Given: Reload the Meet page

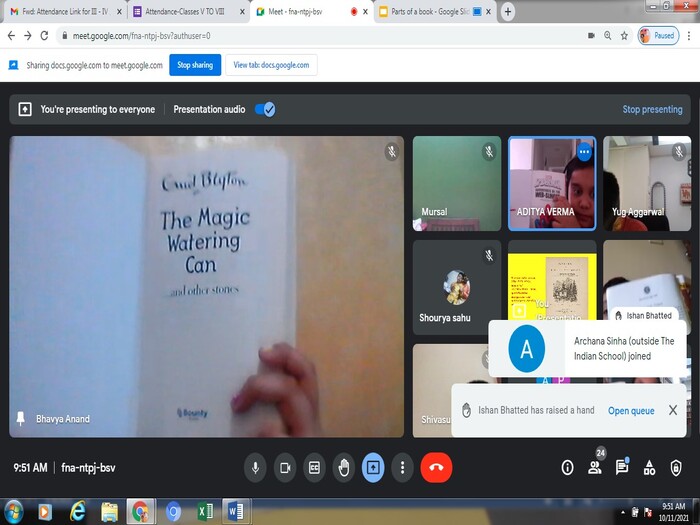Looking at the screenshot, I should pyautogui.click(x=44, y=36).
